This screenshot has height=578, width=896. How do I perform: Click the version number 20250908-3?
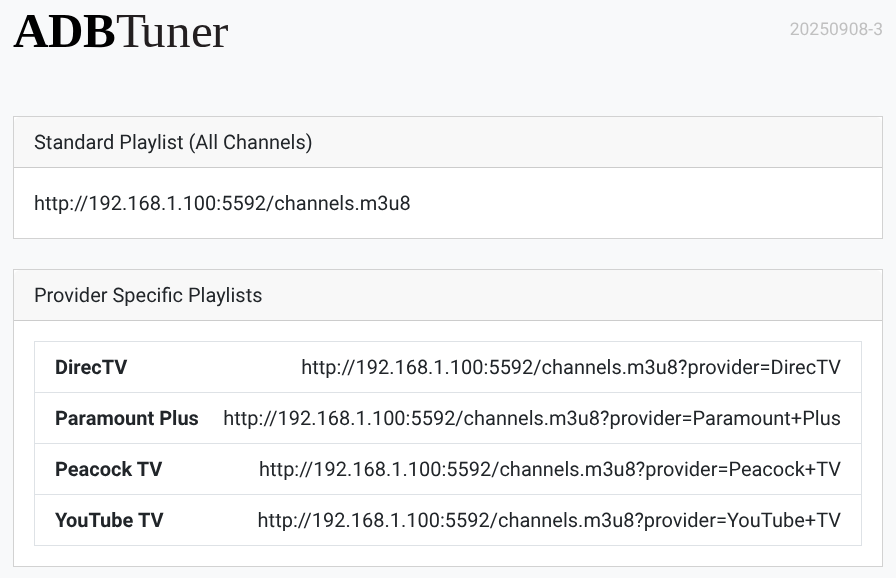click(x=835, y=30)
